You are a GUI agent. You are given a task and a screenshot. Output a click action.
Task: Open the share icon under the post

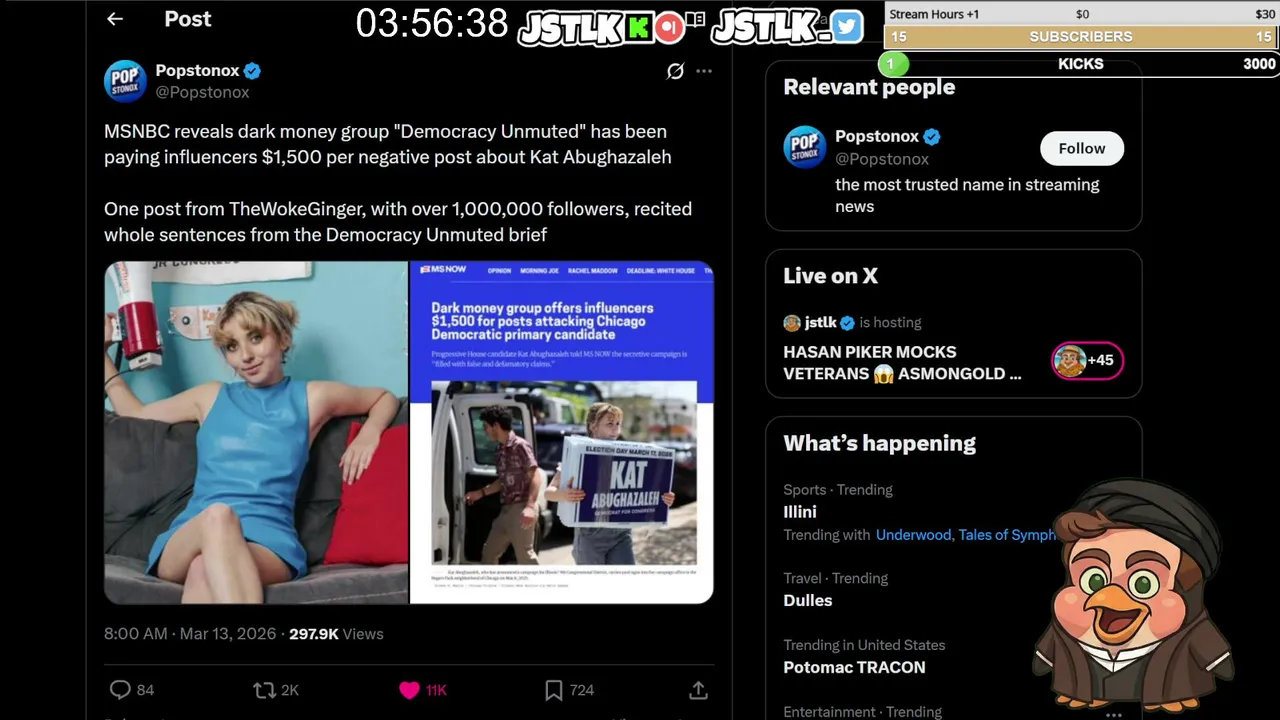pyautogui.click(x=699, y=690)
